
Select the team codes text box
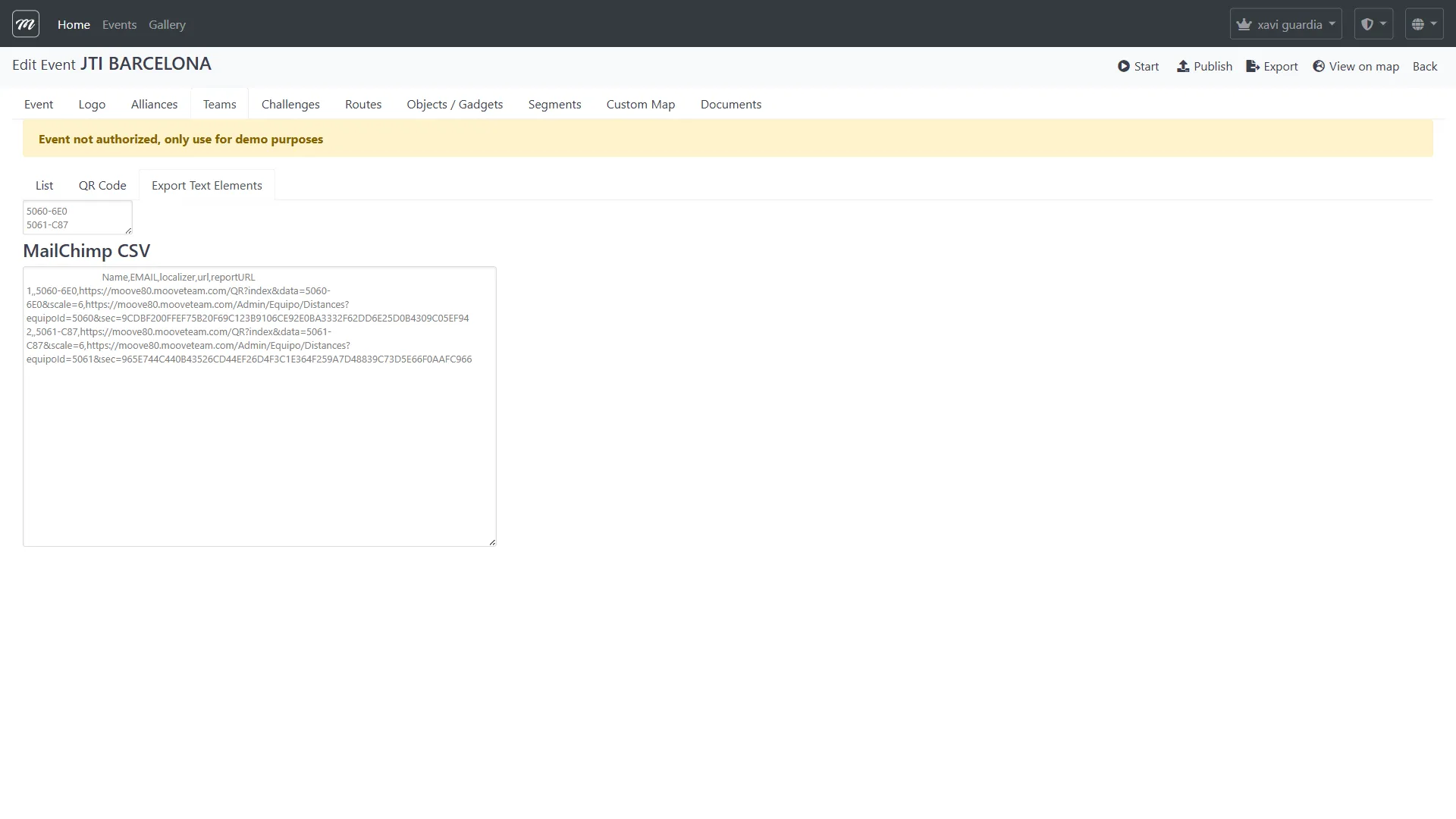77,218
